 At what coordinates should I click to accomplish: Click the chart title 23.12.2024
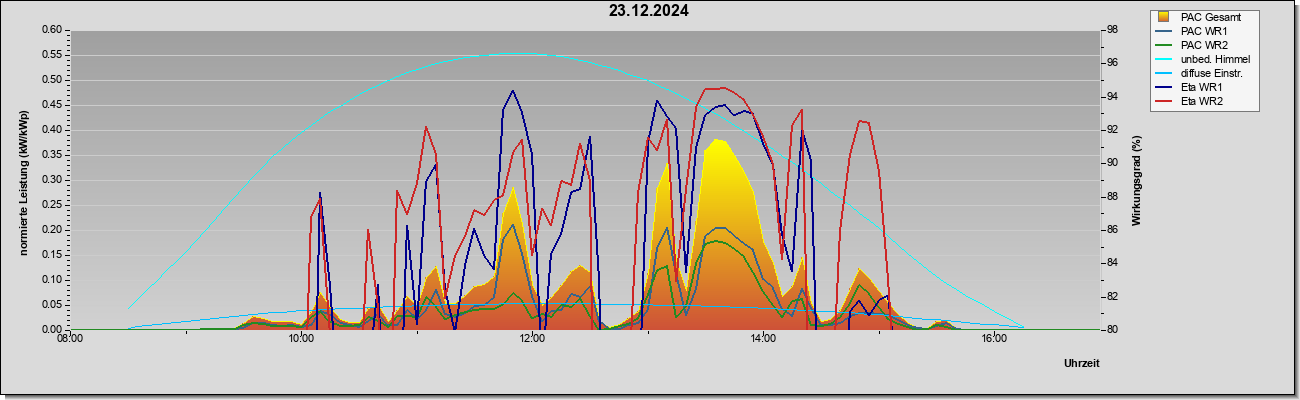649,12
